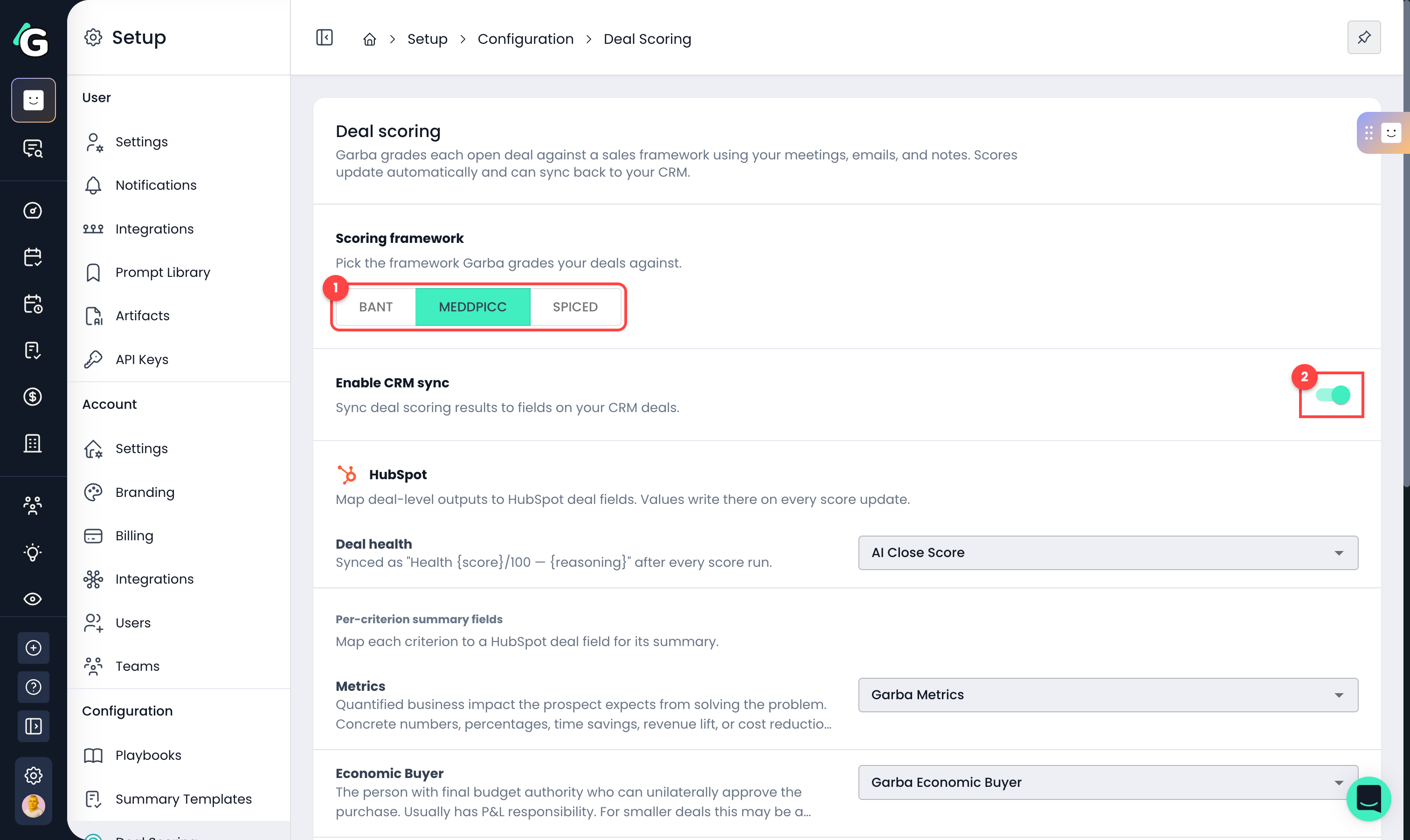Click the widget drag-handle dots
1410x840 pixels.
click(1368, 133)
